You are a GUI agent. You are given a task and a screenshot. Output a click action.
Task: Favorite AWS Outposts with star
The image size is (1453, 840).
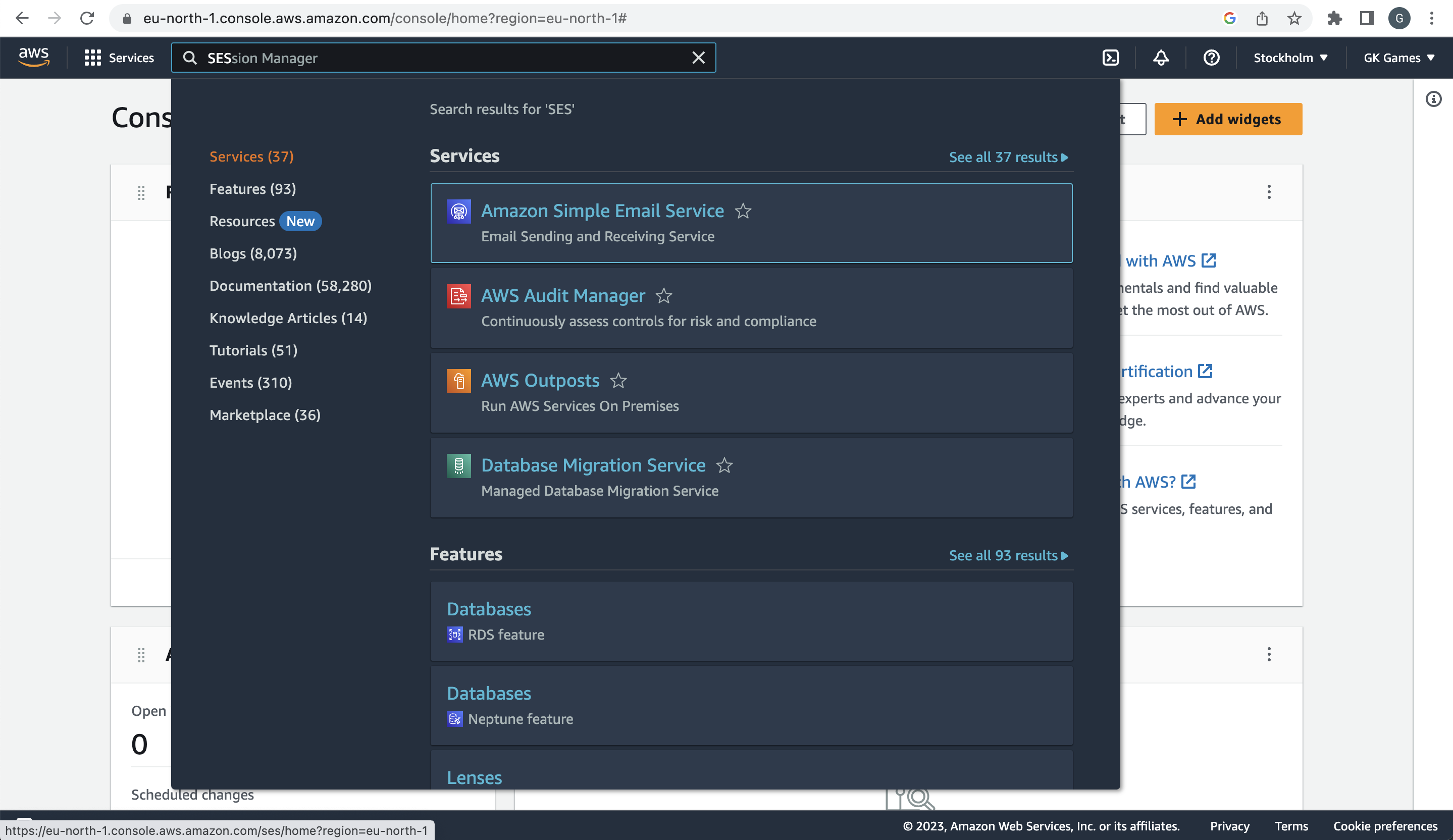point(618,381)
